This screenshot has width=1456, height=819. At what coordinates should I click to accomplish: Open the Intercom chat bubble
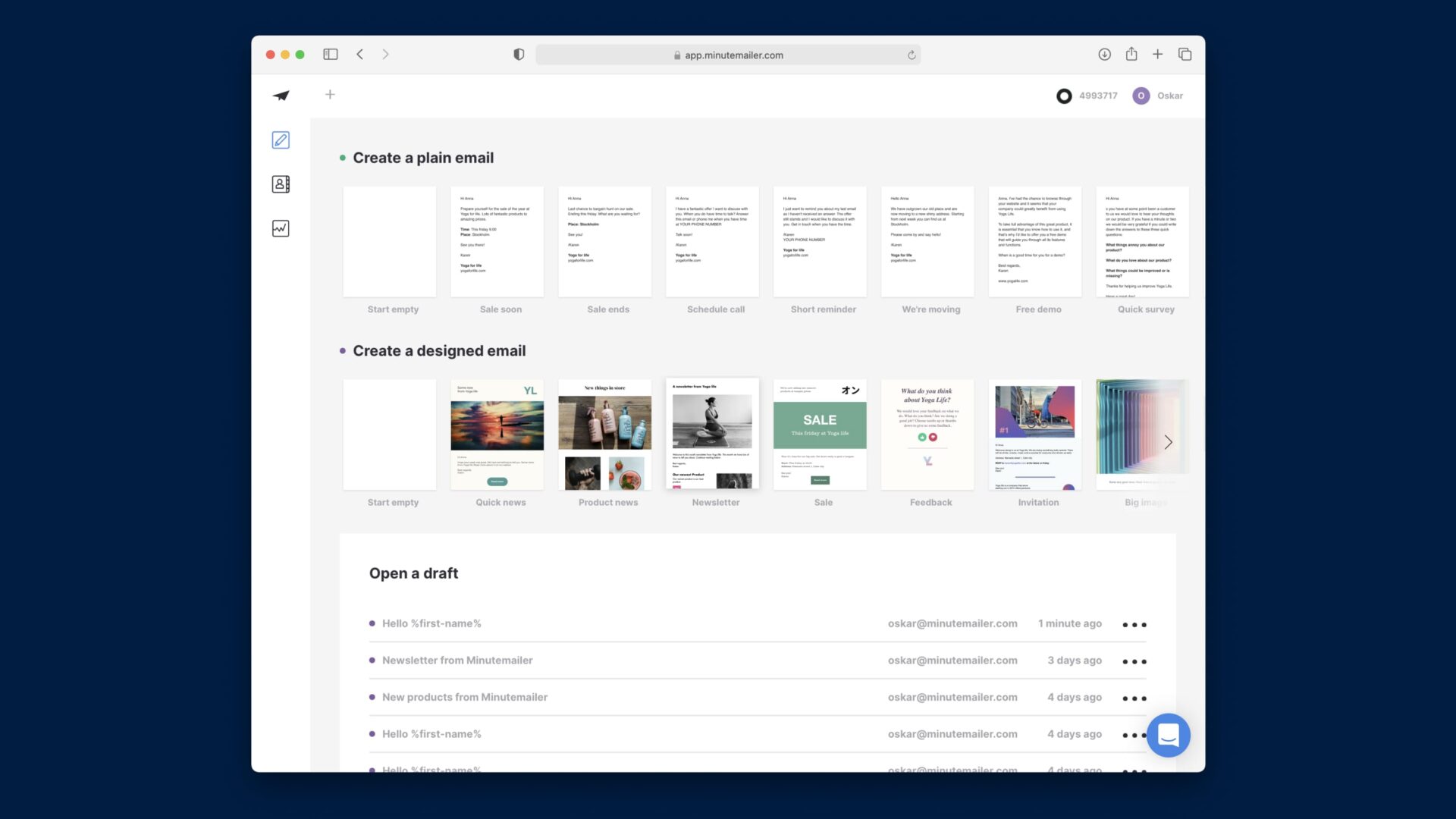[x=1169, y=735]
